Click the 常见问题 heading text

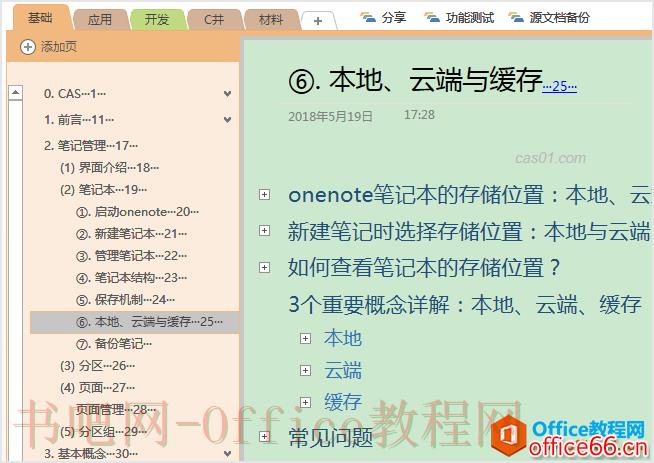(331, 438)
